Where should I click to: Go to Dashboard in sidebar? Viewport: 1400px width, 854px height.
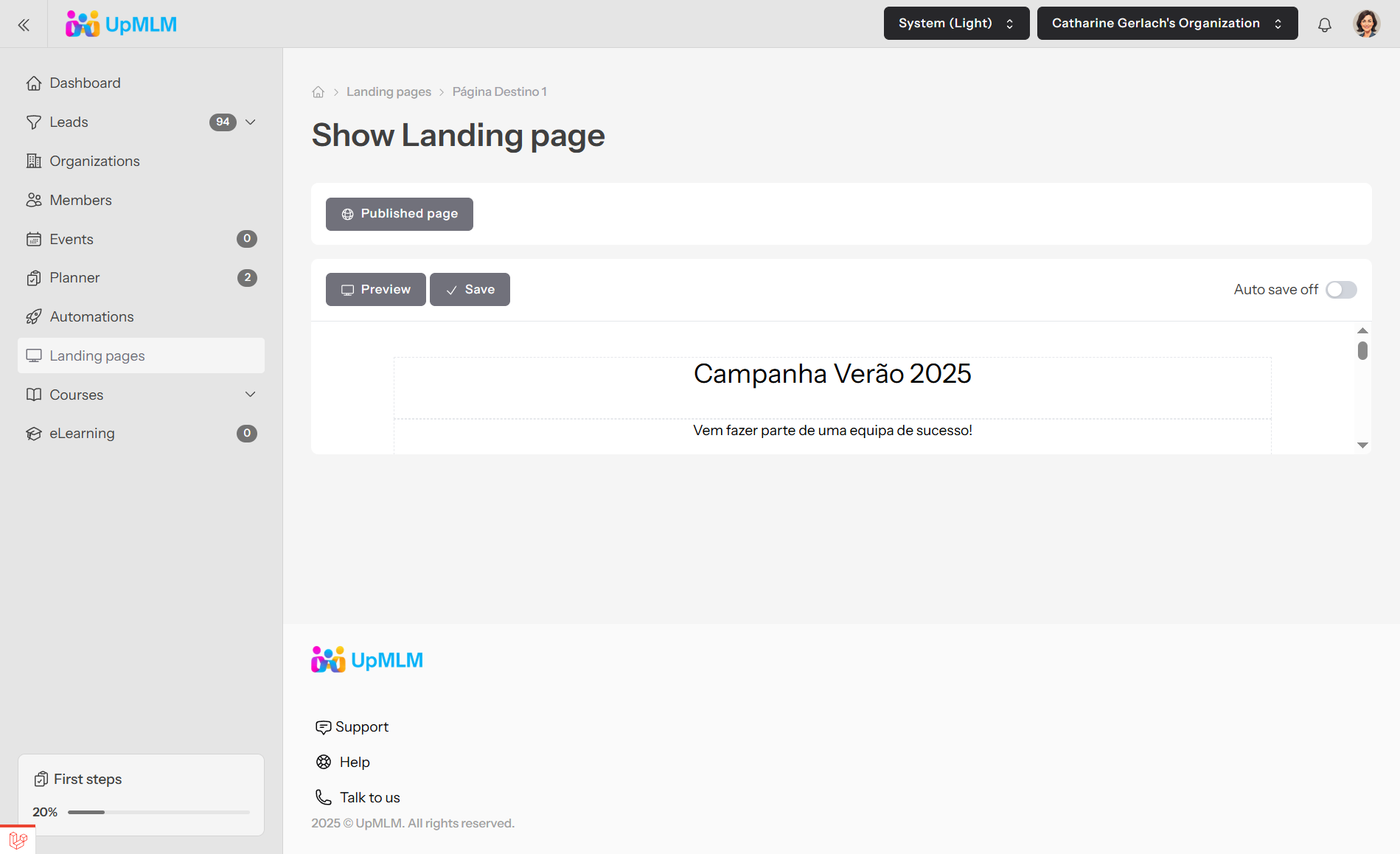click(85, 83)
